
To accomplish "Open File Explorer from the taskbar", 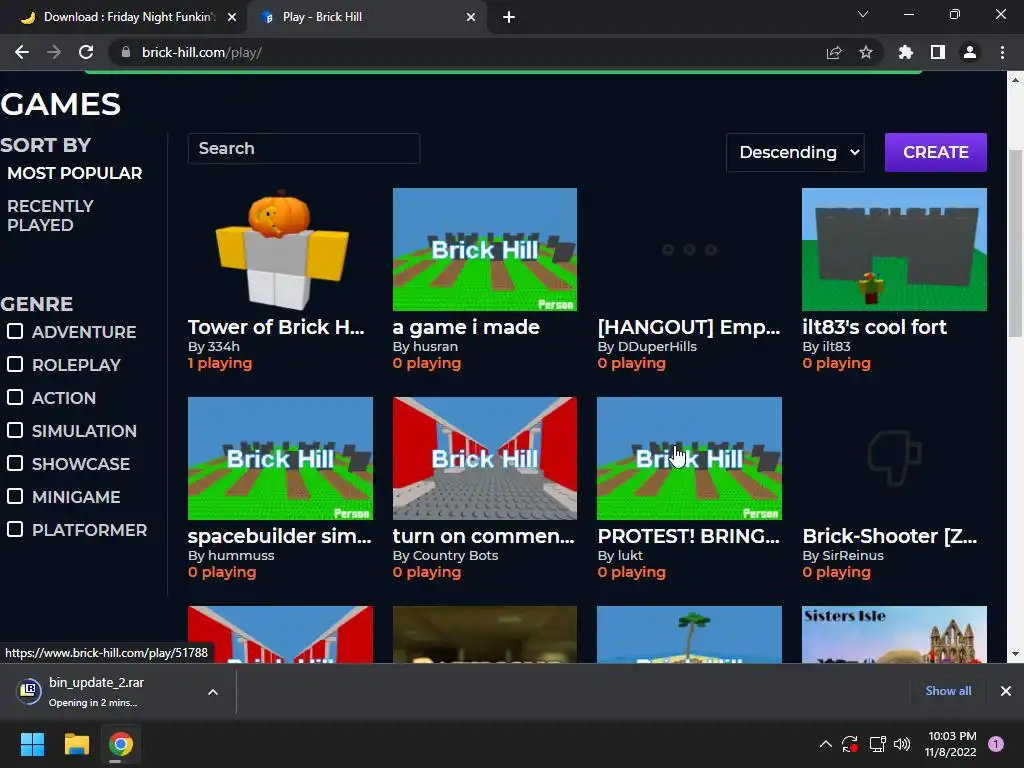I will pyautogui.click(x=76, y=744).
